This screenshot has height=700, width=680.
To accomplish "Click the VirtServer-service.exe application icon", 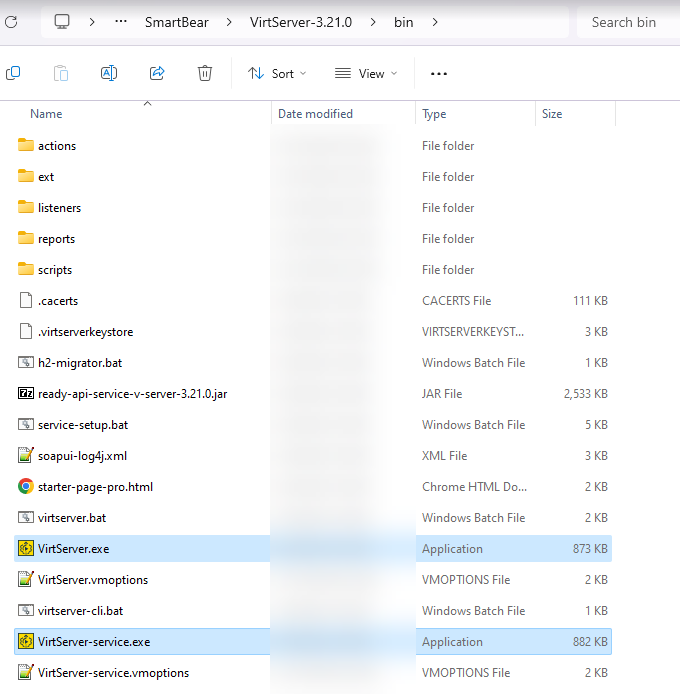I will (x=25, y=641).
